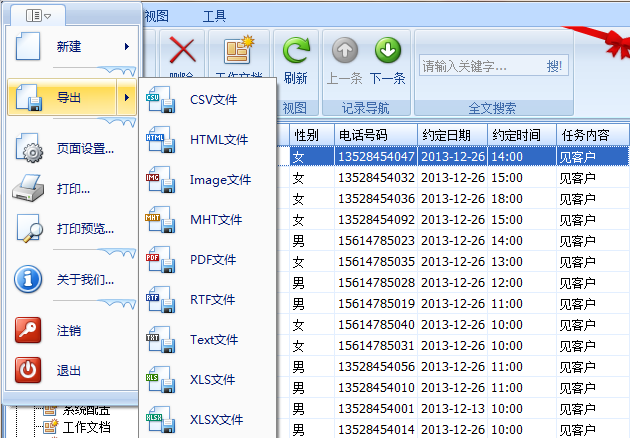This screenshot has width=630, height=438.
Task: Export as HTML file
Action: 218,139
